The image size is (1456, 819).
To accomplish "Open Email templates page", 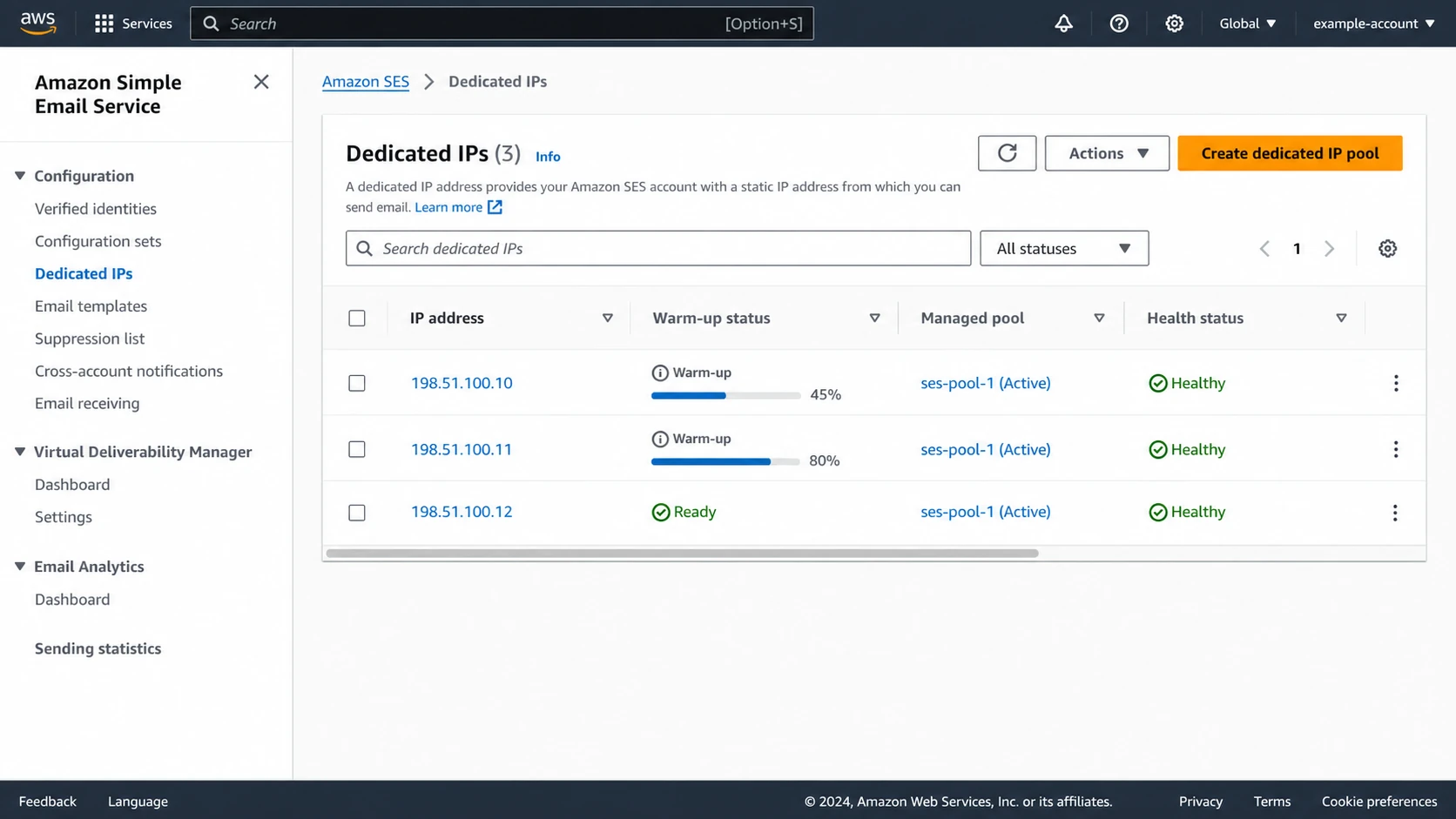I will [x=91, y=306].
